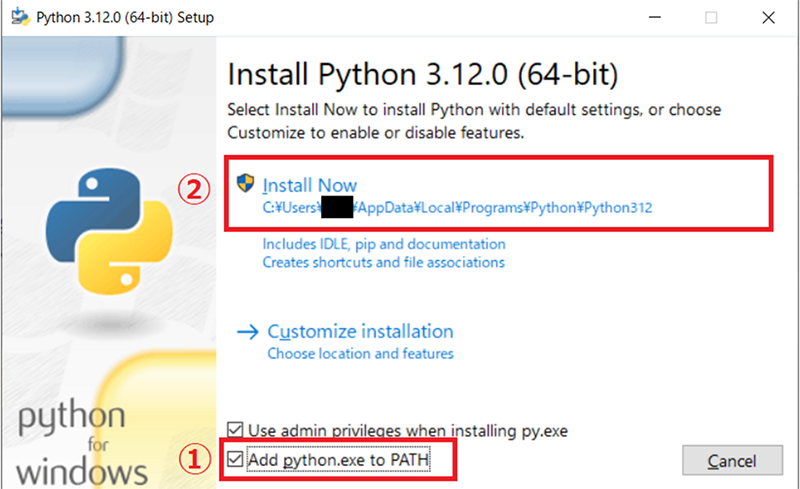Click the UAC shield icon beside Install Now
This screenshot has height=489, width=800.
pos(245,183)
